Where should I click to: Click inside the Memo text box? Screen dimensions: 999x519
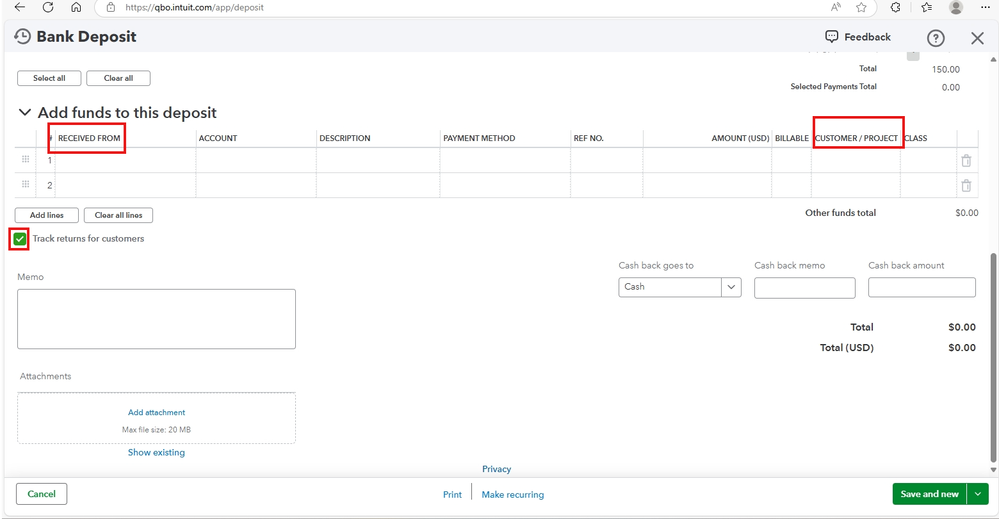(x=156, y=319)
